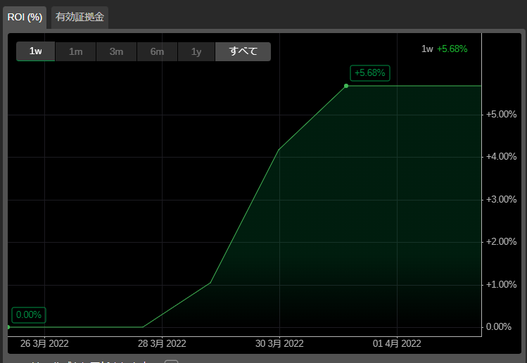
Task: Click the +1.00% y-axis label
Action: pyautogui.click(x=501, y=284)
